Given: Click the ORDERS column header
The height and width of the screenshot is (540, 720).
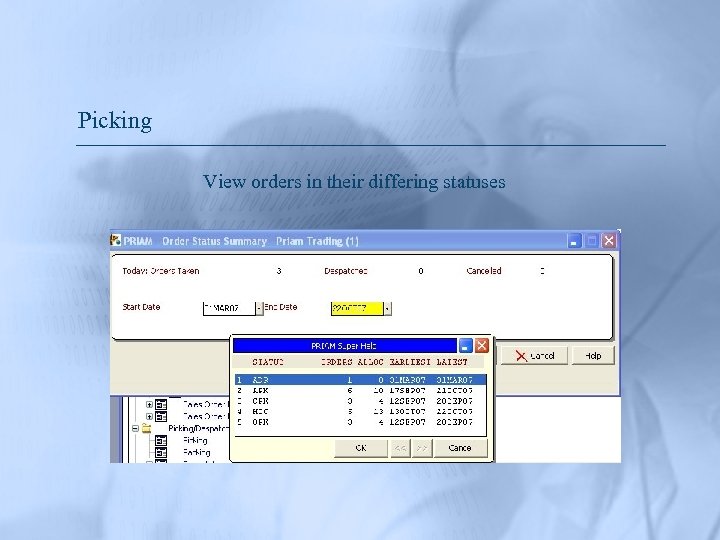Looking at the screenshot, I should click(337, 362).
